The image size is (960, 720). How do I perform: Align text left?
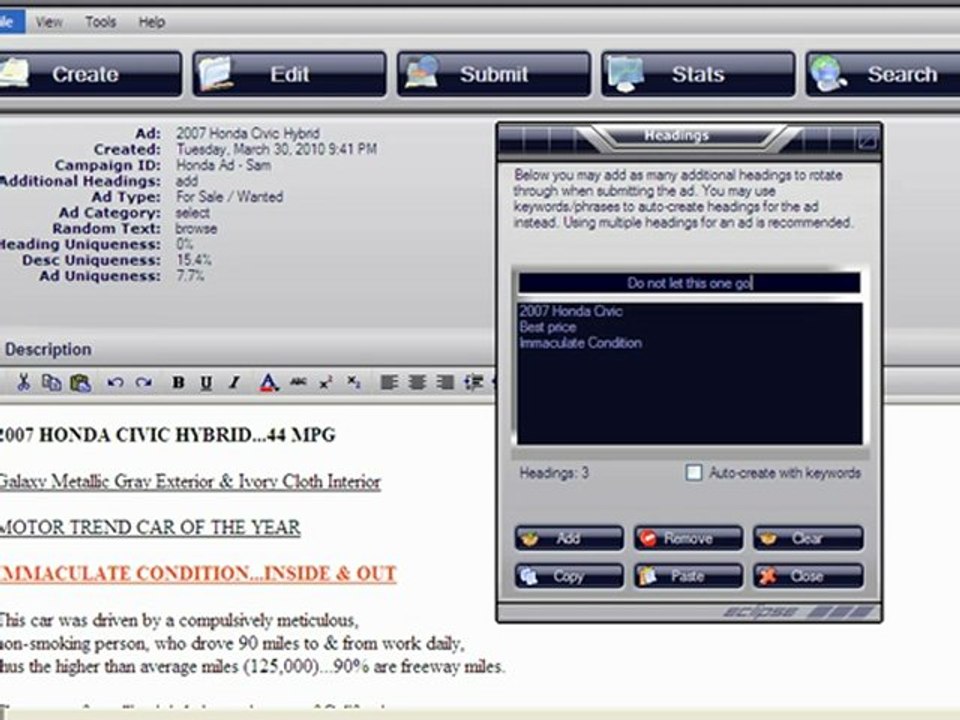[389, 383]
